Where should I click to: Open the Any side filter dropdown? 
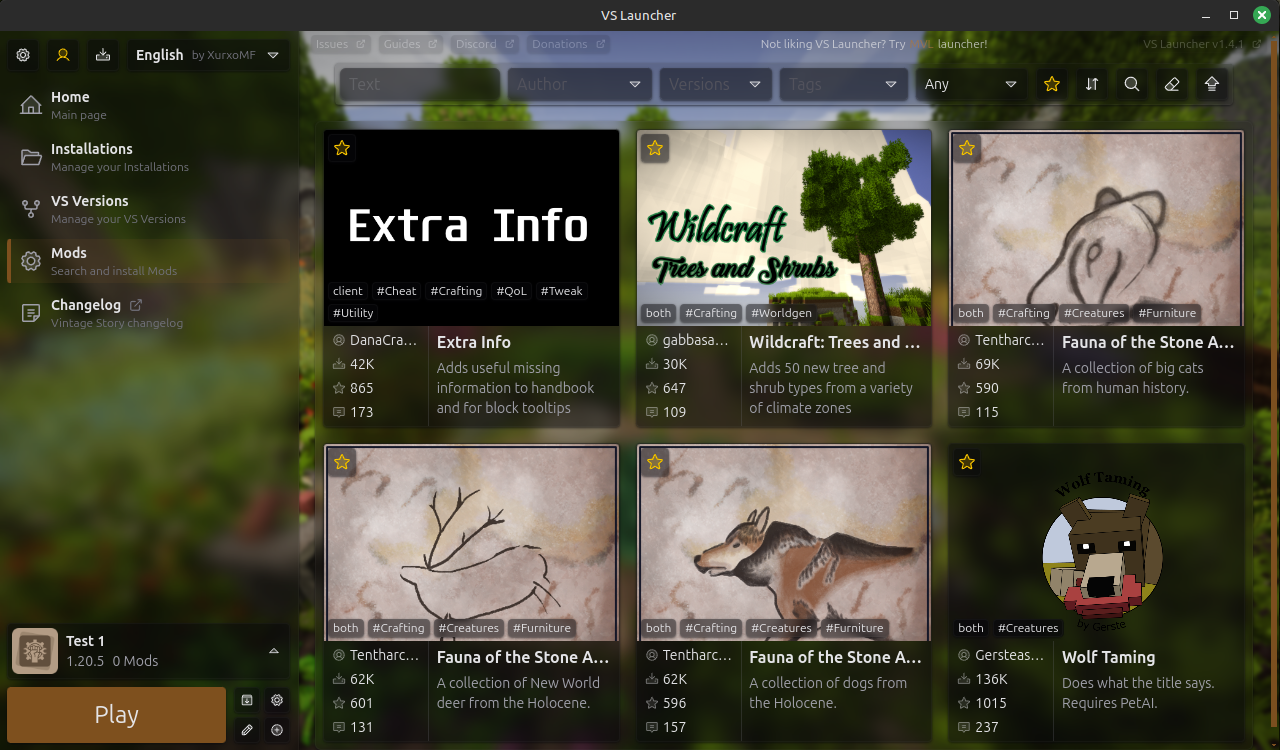972,84
